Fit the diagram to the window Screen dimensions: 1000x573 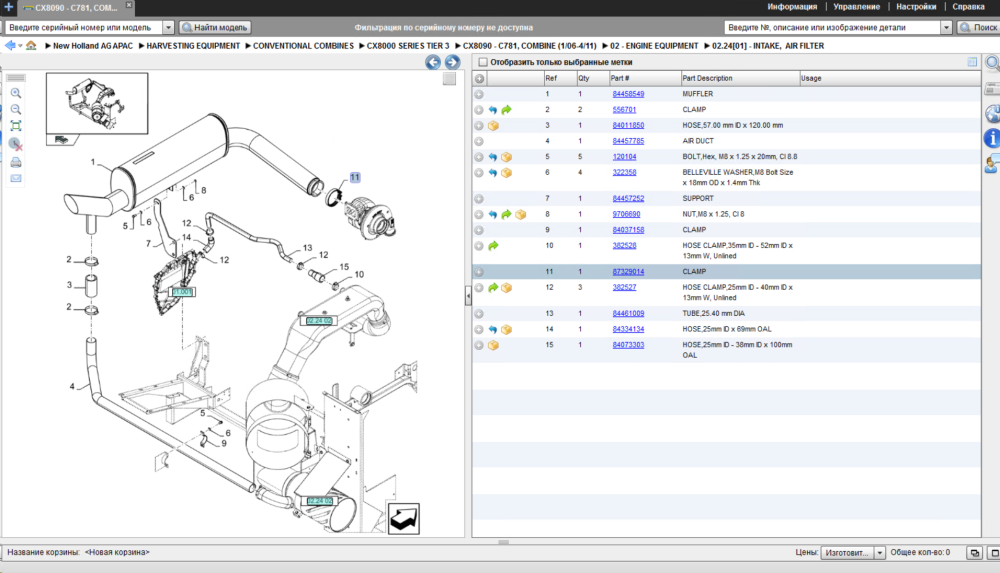[16, 126]
